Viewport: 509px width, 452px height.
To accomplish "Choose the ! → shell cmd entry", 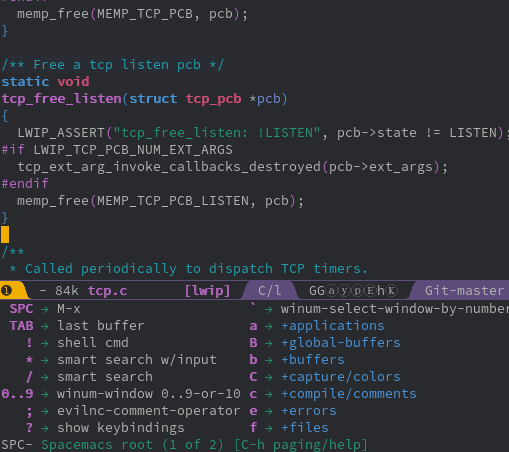I will pos(77,343).
